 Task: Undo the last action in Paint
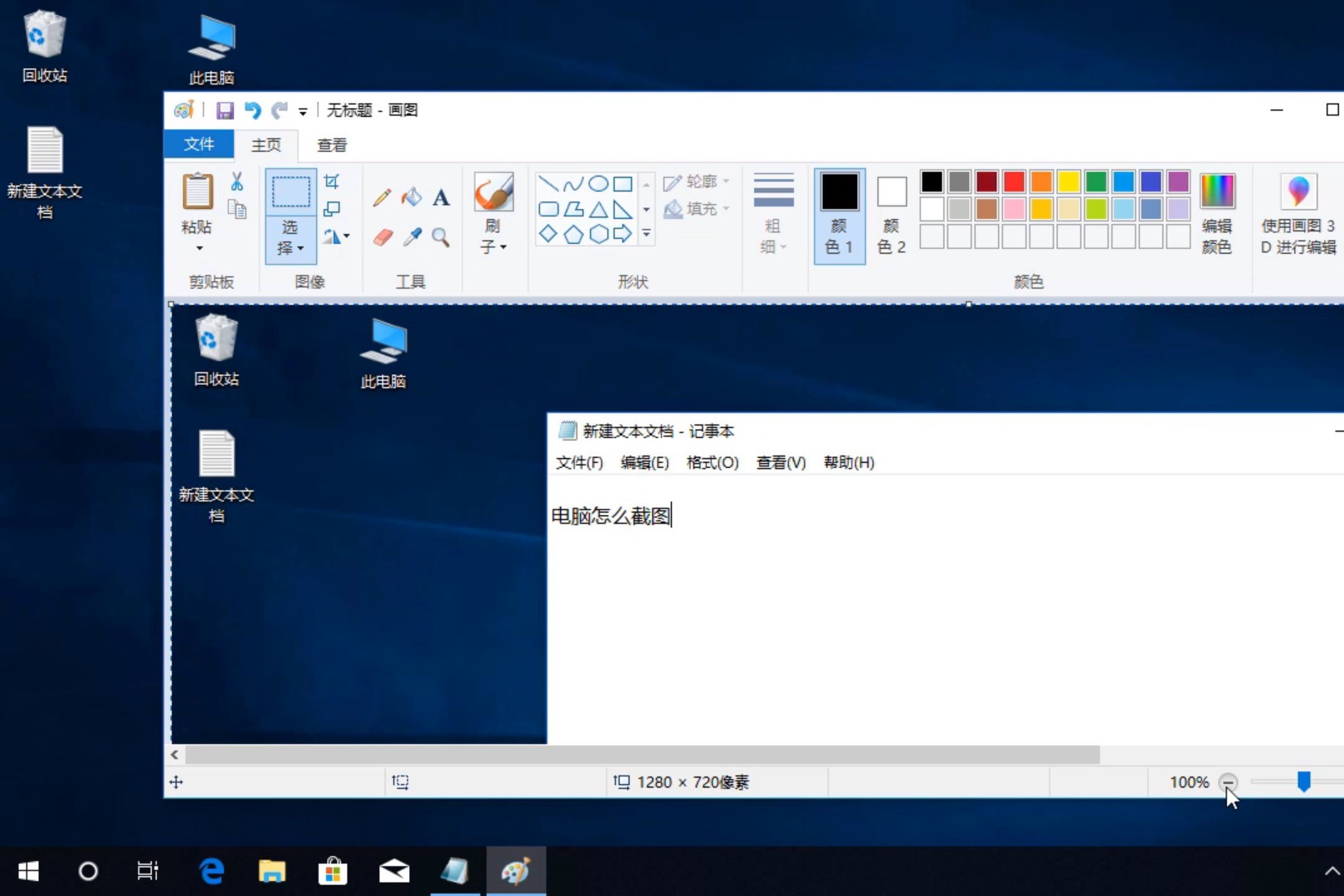252,110
